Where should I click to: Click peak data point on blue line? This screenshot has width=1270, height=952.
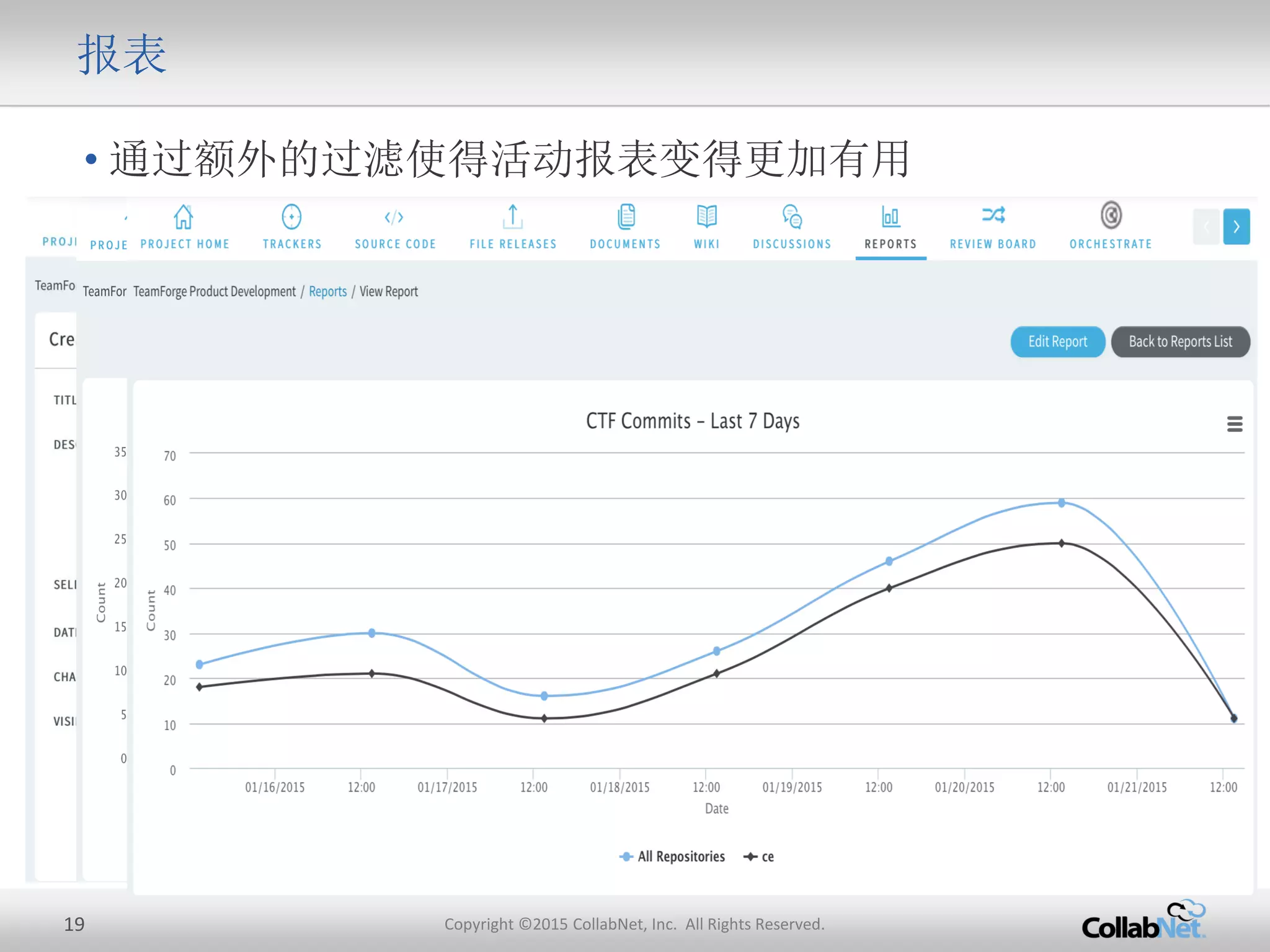click(1061, 503)
